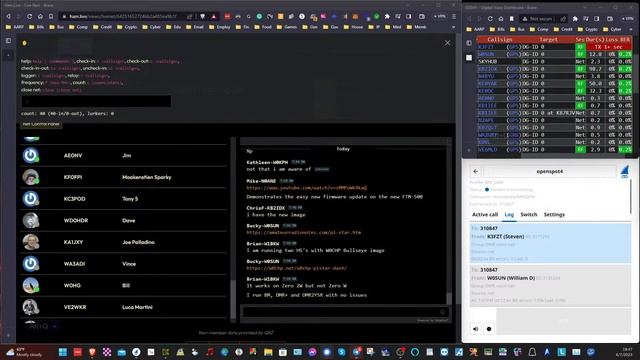Open the Credit bookmarks folder in ham.live window
This screenshot has width=640, height=360.
103,27
